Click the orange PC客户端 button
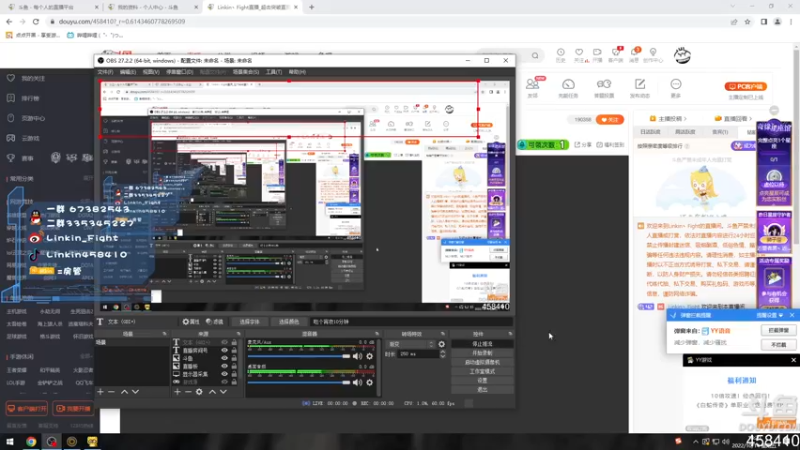The width and height of the screenshot is (800, 450). pos(745,87)
